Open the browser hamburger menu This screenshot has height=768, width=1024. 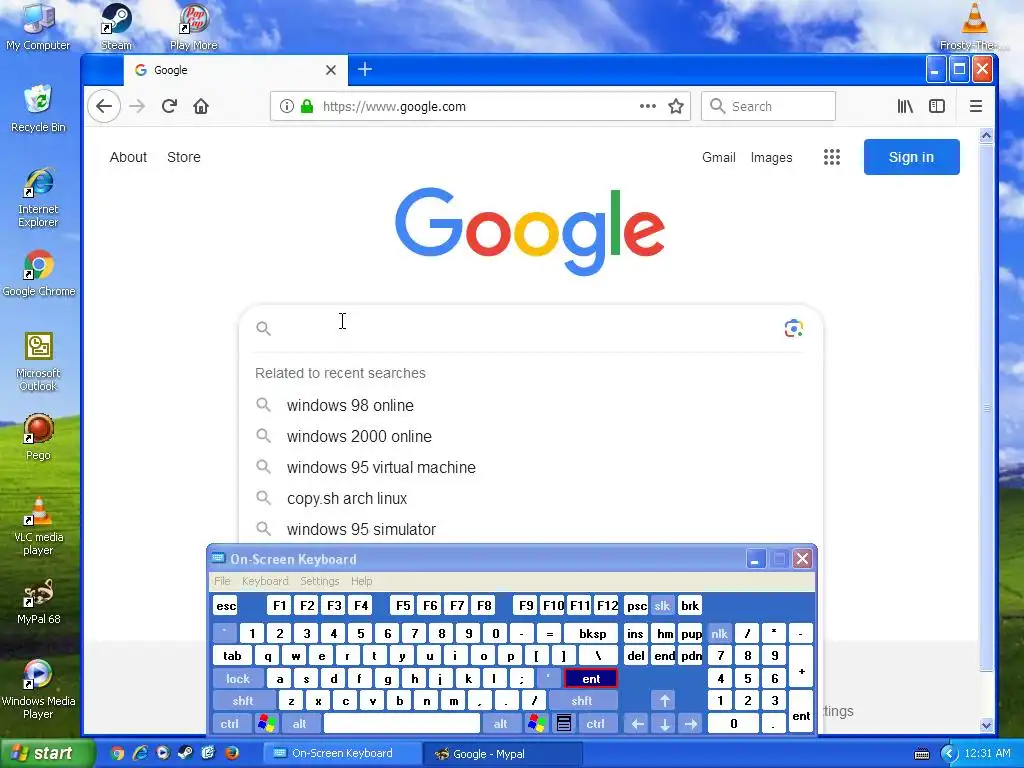point(976,106)
